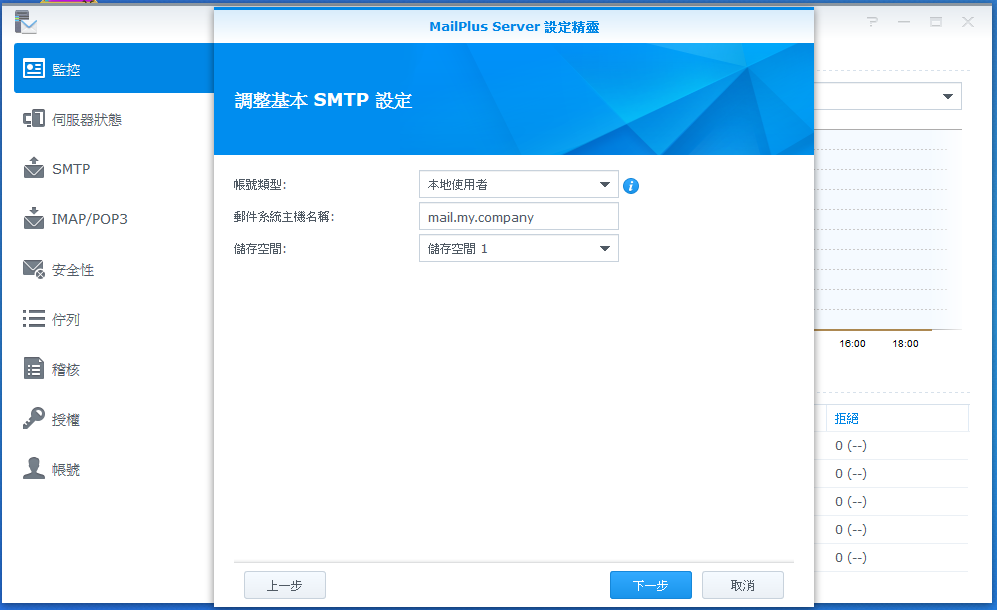Click the help question mark icon
997x610 pixels.
[872, 22]
